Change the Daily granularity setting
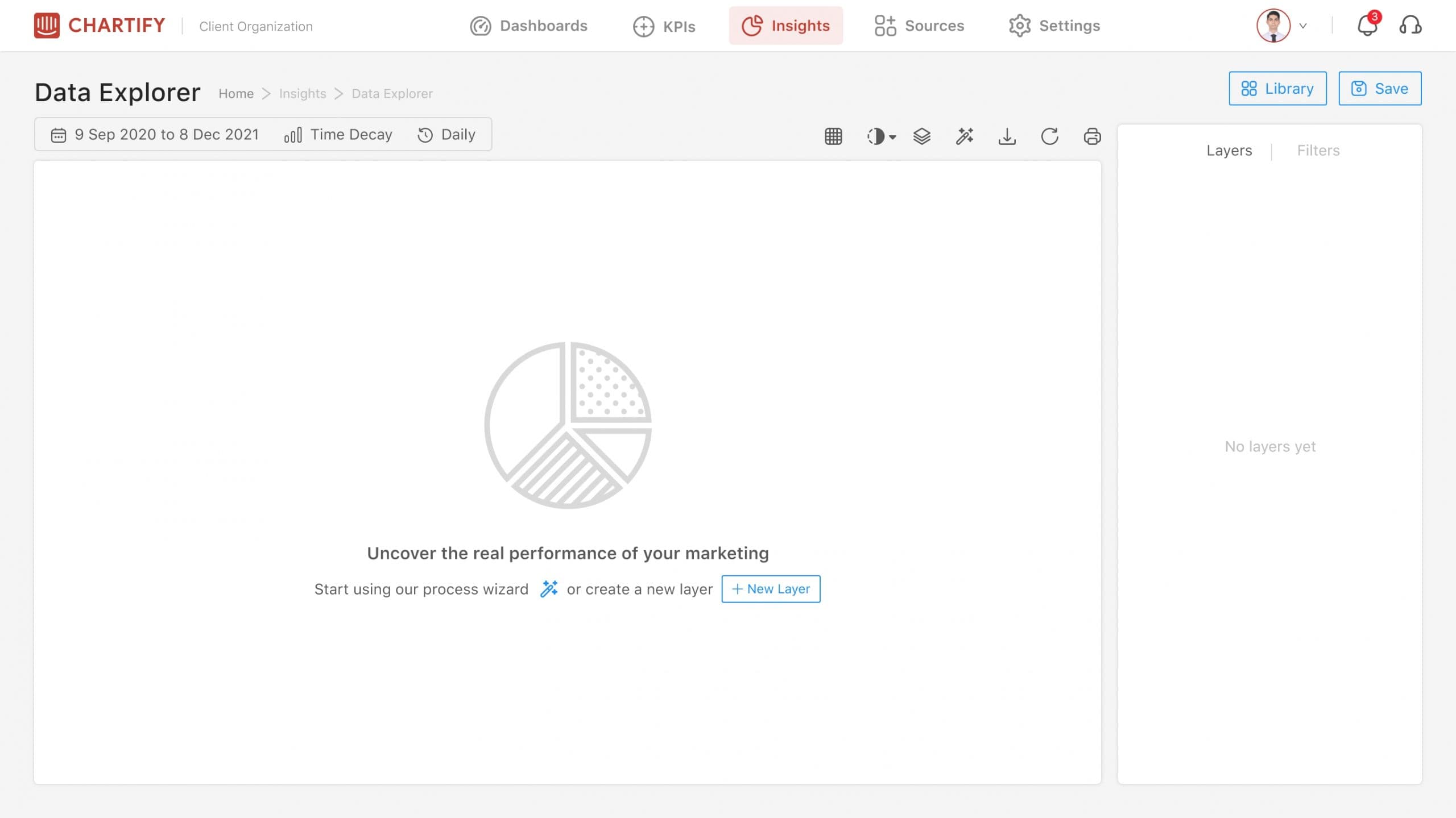Viewport: 1456px width, 818px height. 446,134
